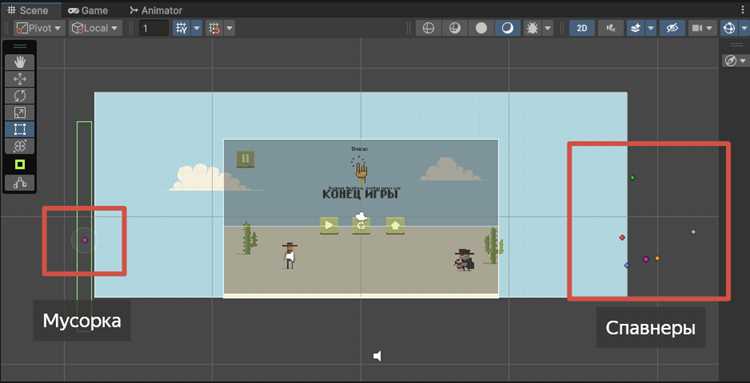Click the tools overlay drag handle
Viewport: 750px width, 383px height.
(20, 46)
